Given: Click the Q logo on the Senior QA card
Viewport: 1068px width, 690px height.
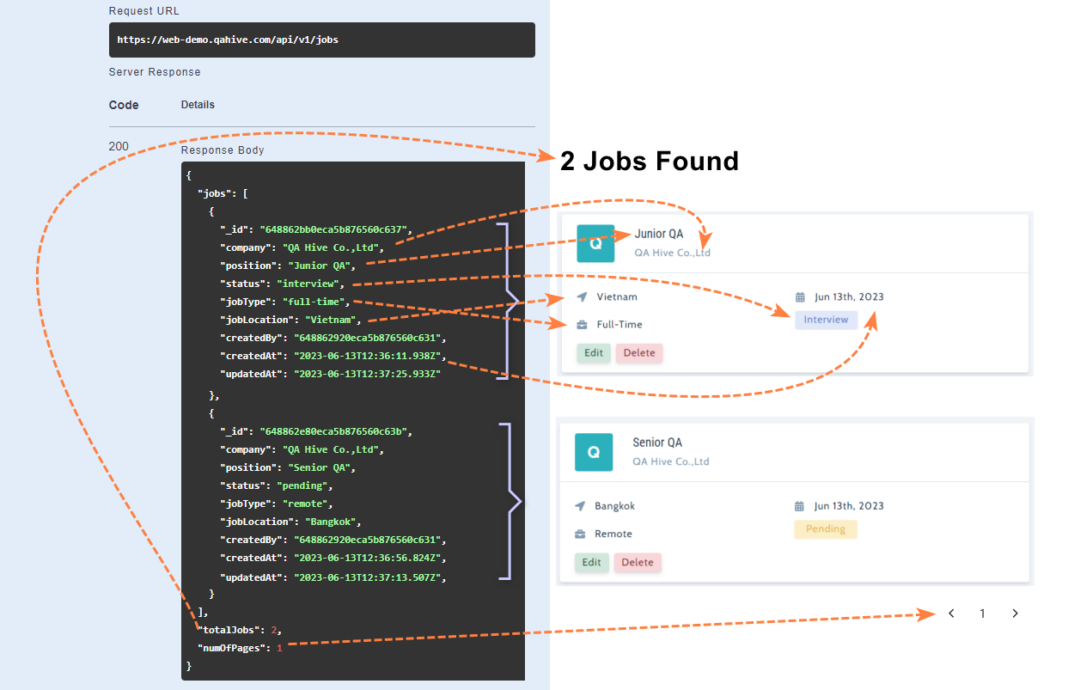Looking at the screenshot, I should [x=593, y=452].
